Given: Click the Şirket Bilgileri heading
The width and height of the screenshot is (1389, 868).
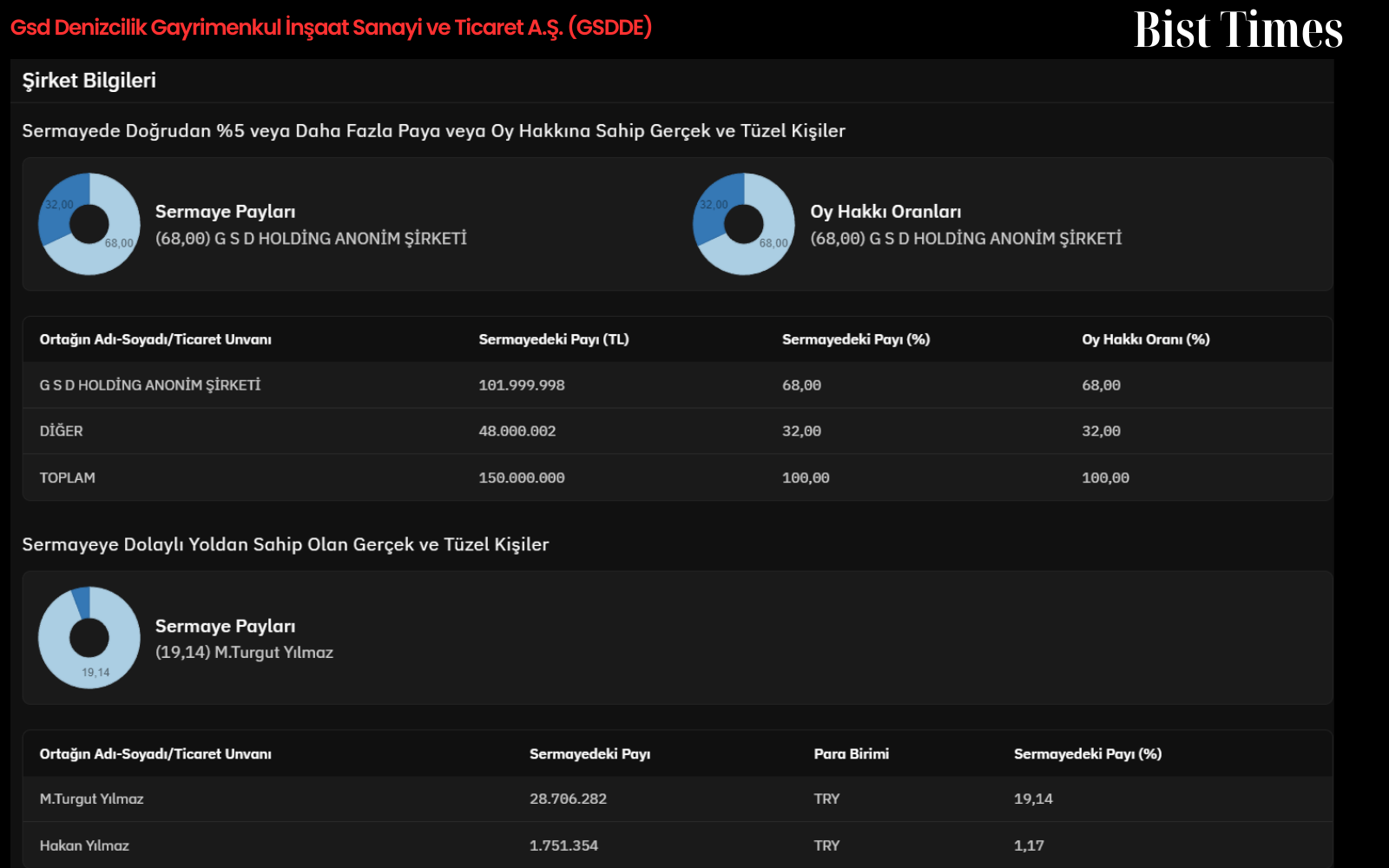Looking at the screenshot, I should pos(89,81).
